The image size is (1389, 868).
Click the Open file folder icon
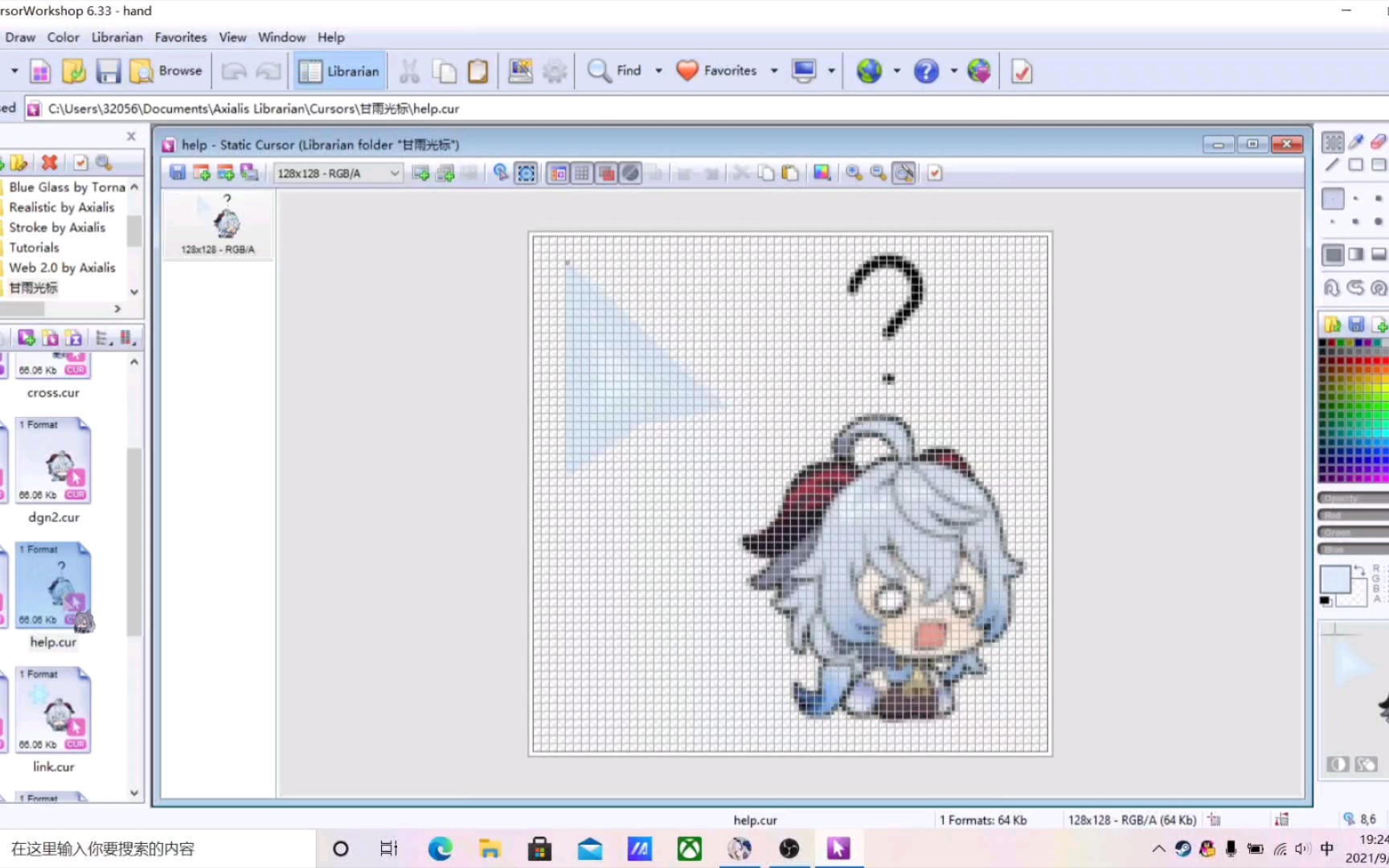pyautogui.click(x=74, y=72)
